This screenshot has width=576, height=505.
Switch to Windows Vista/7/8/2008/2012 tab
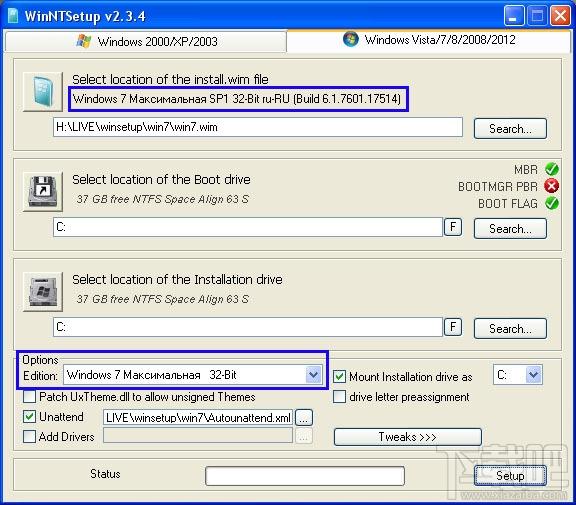pyautogui.click(x=428, y=40)
